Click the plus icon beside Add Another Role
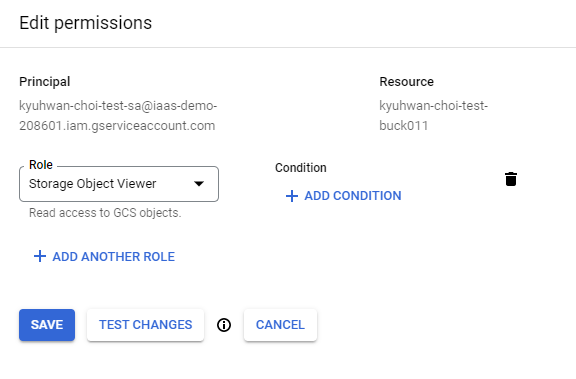The image size is (576, 379). (40, 256)
